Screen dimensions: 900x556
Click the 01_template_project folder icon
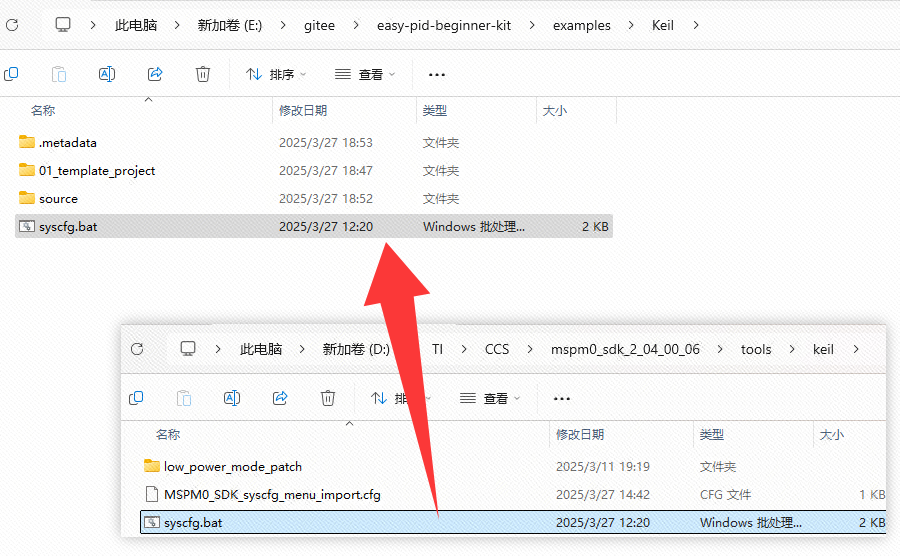(x=26, y=170)
